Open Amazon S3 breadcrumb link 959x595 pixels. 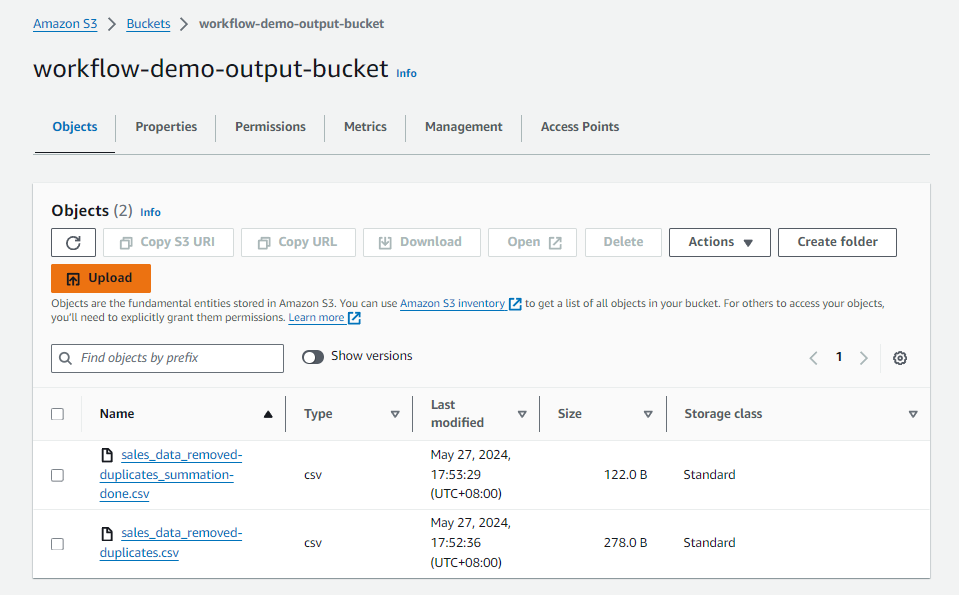[x=65, y=24]
